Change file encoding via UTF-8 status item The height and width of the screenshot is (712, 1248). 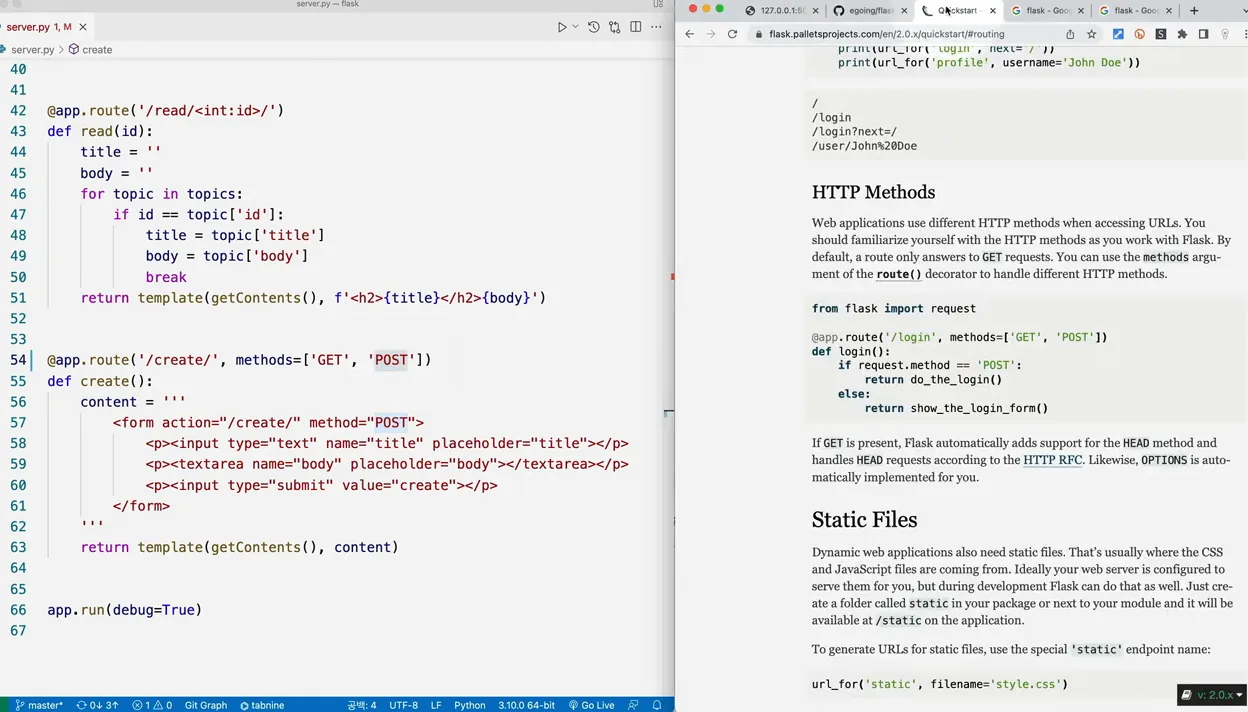pos(404,705)
